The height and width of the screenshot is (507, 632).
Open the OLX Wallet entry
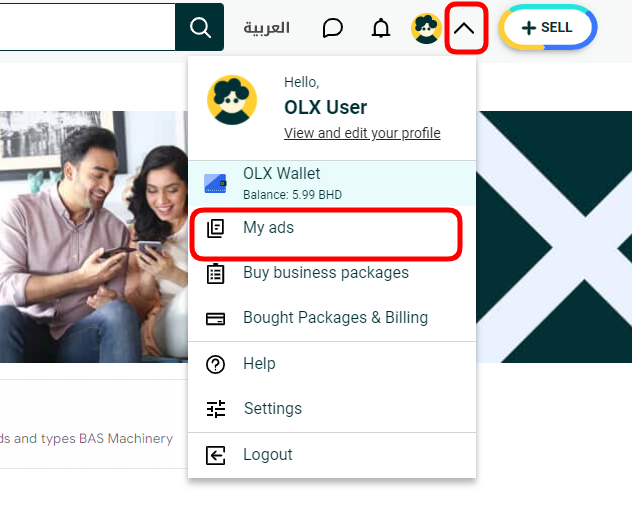click(332, 183)
